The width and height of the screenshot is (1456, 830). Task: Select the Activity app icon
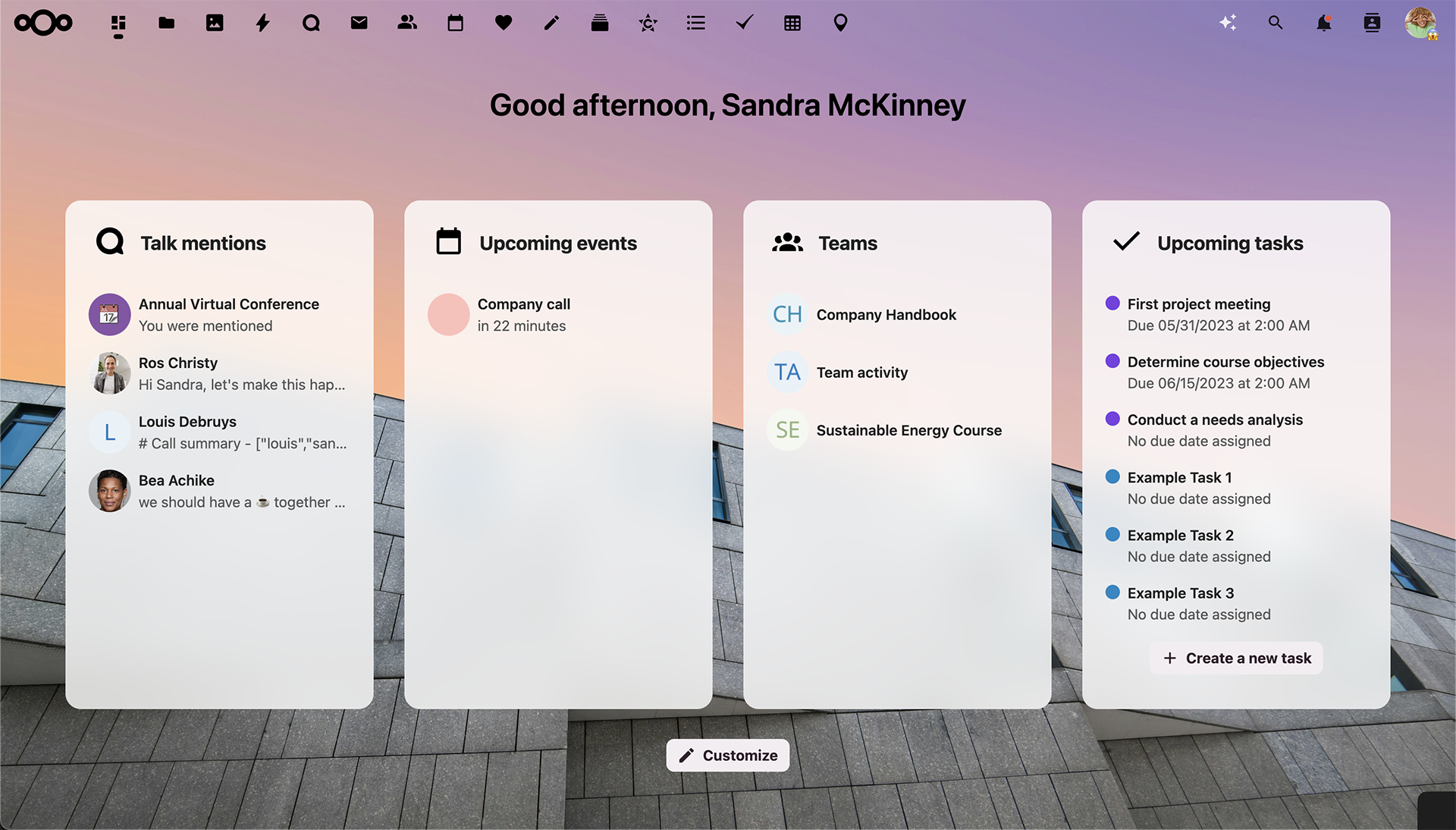[x=262, y=22]
